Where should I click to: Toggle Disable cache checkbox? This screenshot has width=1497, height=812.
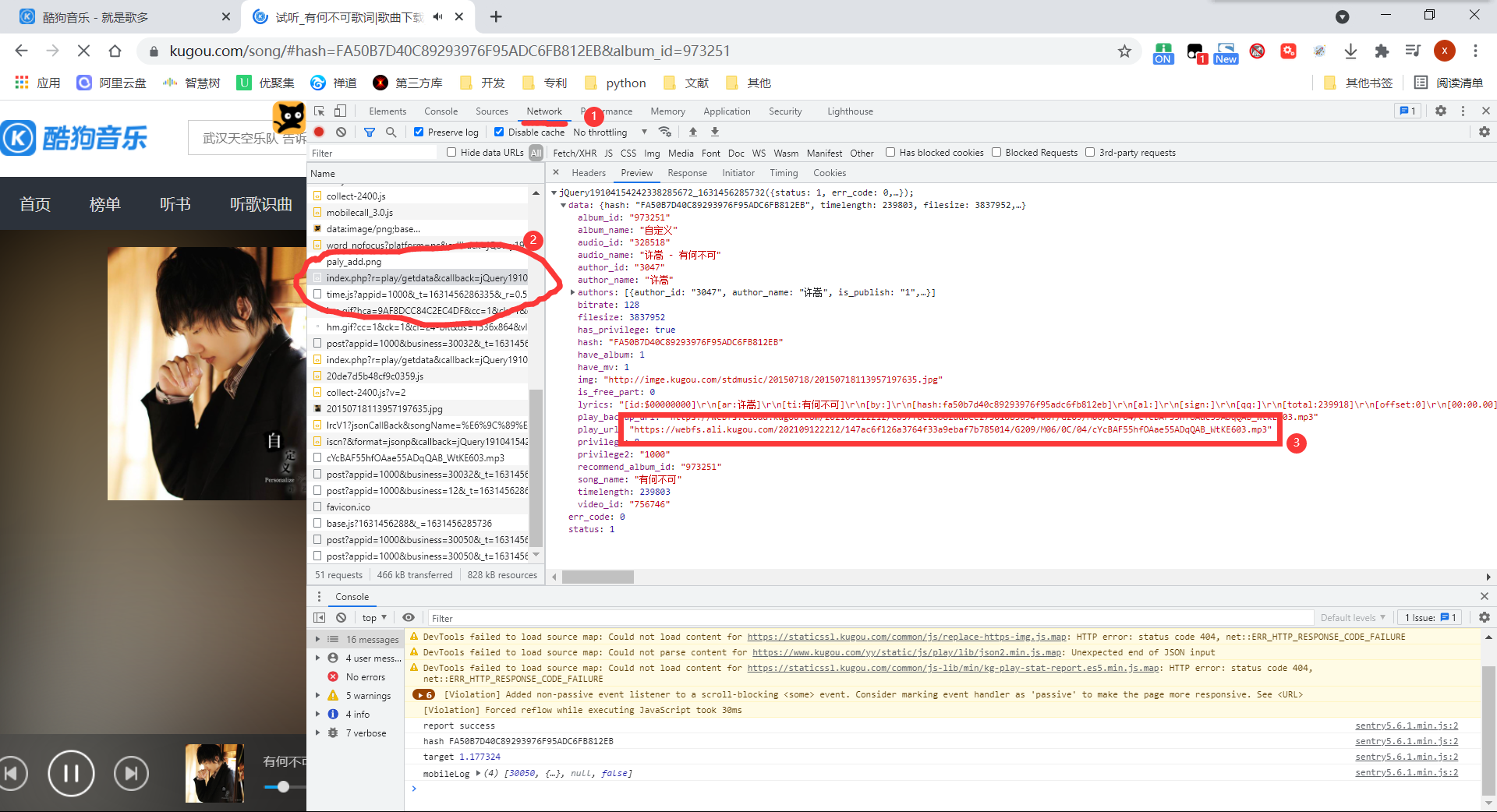click(499, 132)
